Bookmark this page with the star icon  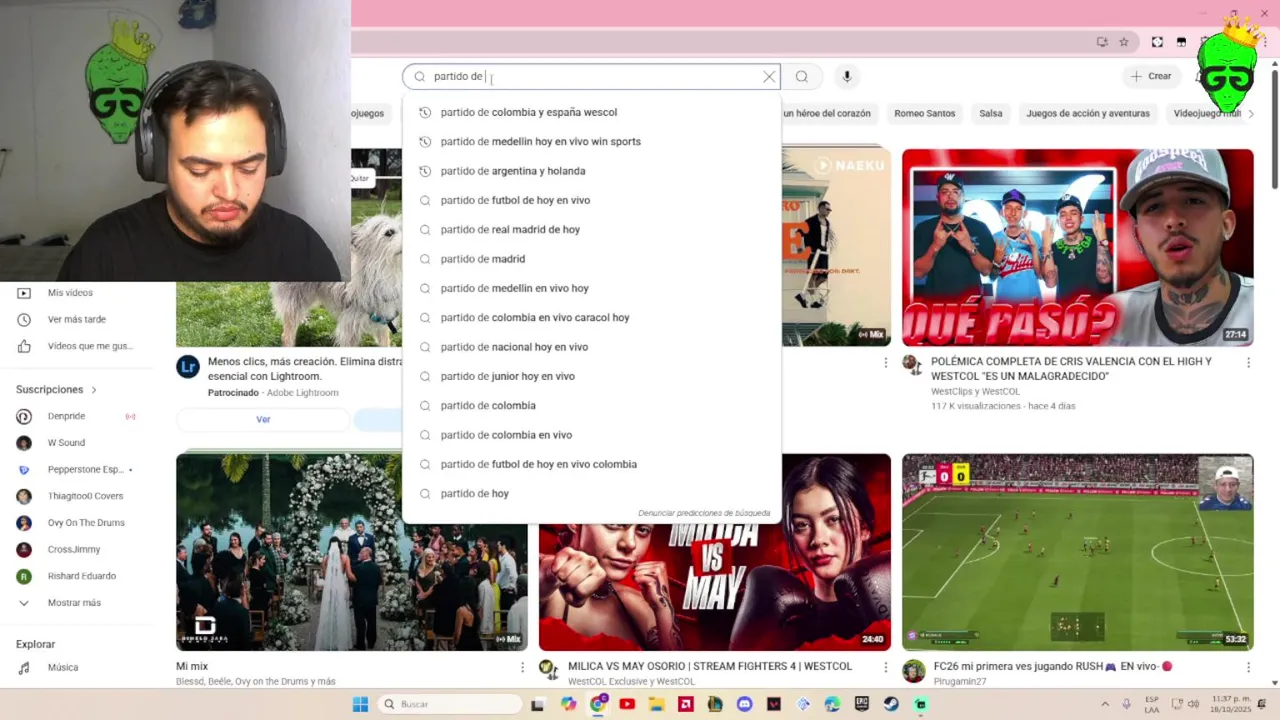[x=1124, y=42]
